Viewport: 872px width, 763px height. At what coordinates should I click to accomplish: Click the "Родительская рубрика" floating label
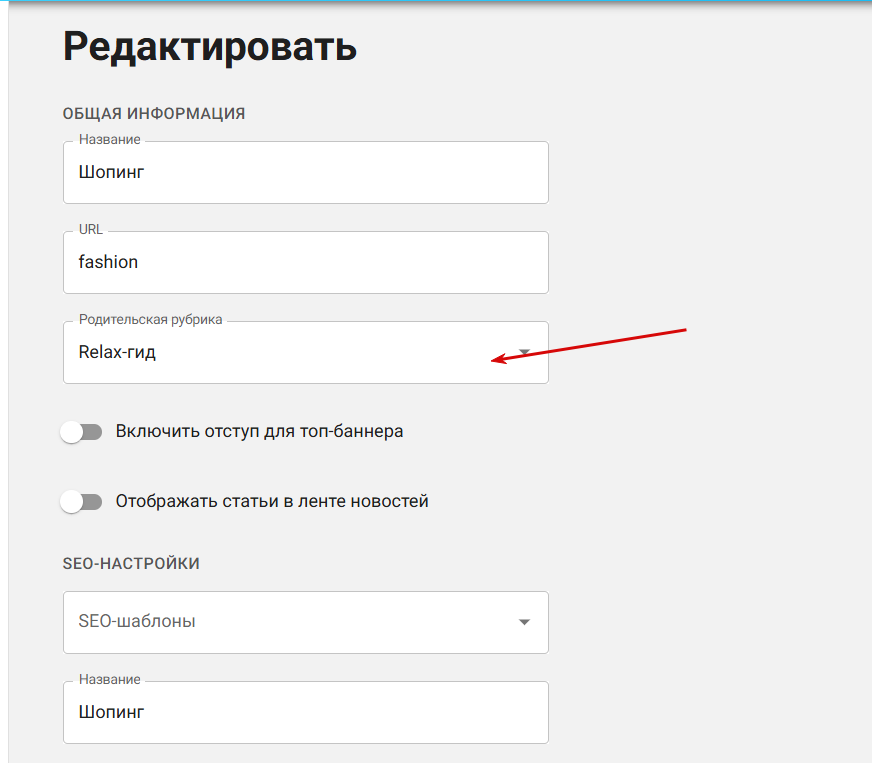click(150, 319)
